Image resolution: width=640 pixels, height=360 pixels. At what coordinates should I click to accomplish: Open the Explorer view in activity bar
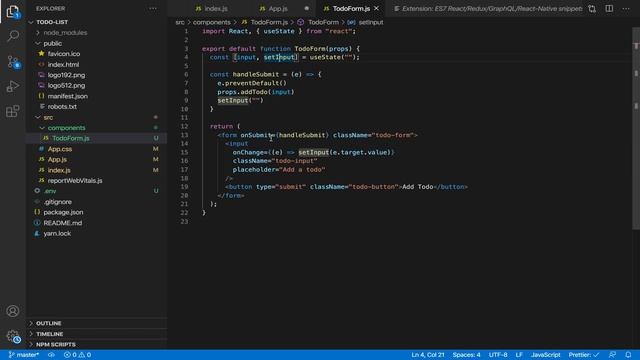13,11
